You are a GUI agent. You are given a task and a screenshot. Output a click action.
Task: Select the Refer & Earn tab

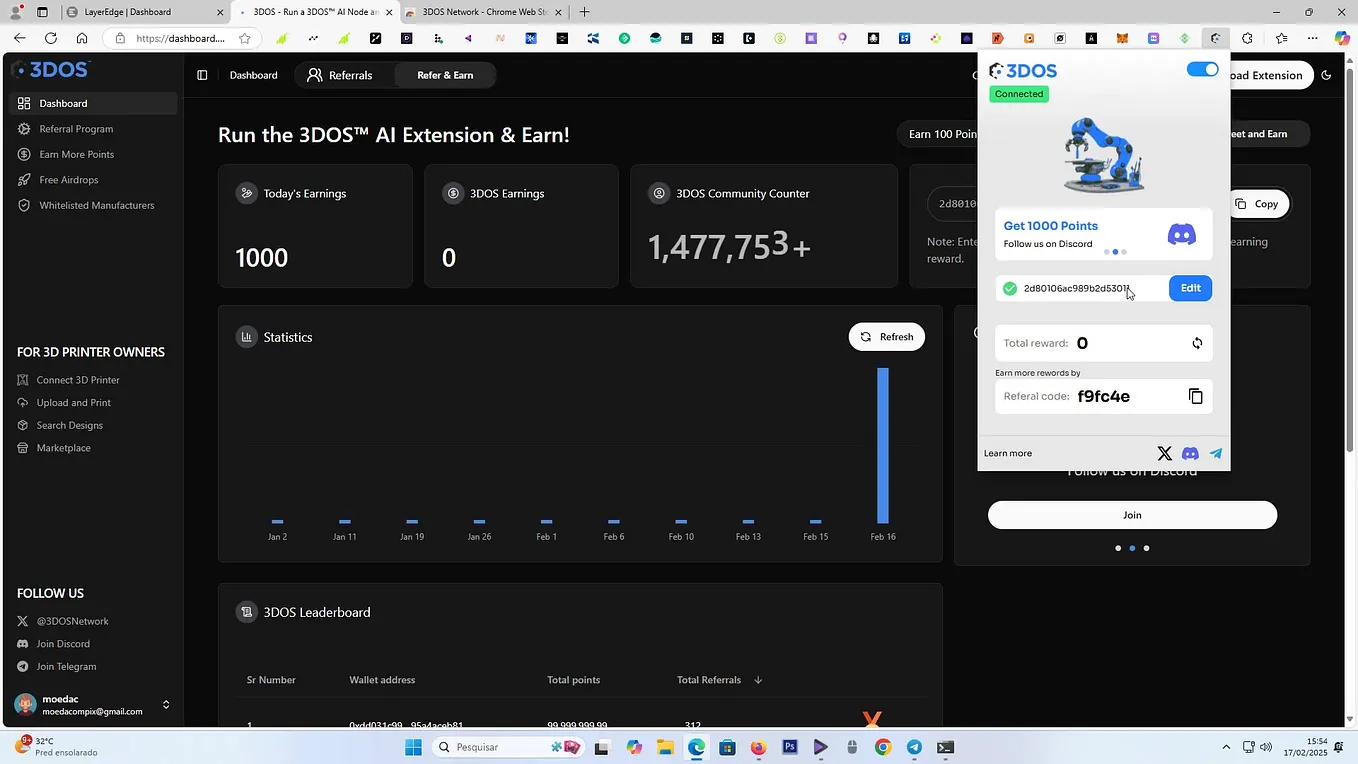445,75
